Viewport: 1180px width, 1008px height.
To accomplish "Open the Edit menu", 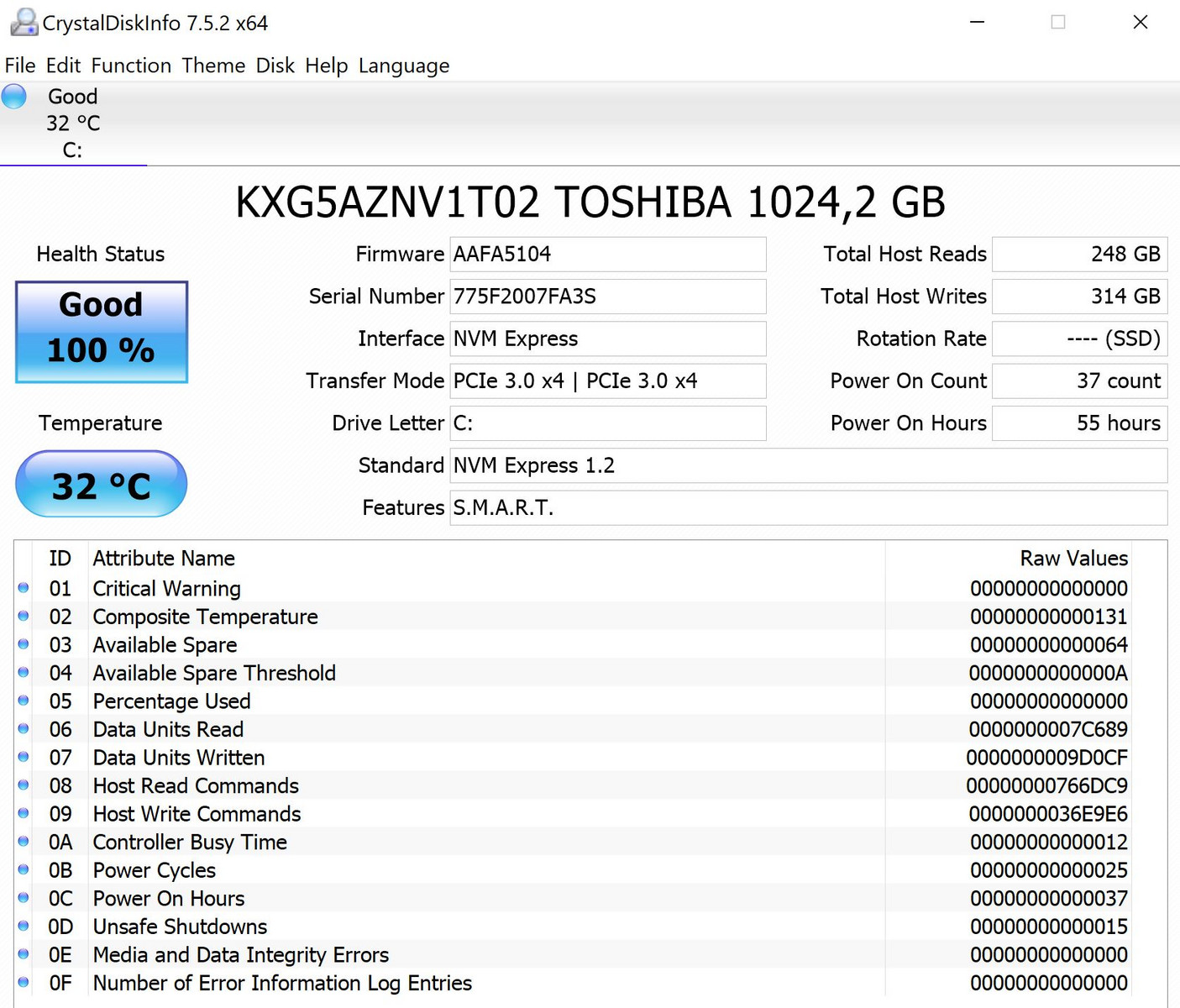I will [63, 66].
